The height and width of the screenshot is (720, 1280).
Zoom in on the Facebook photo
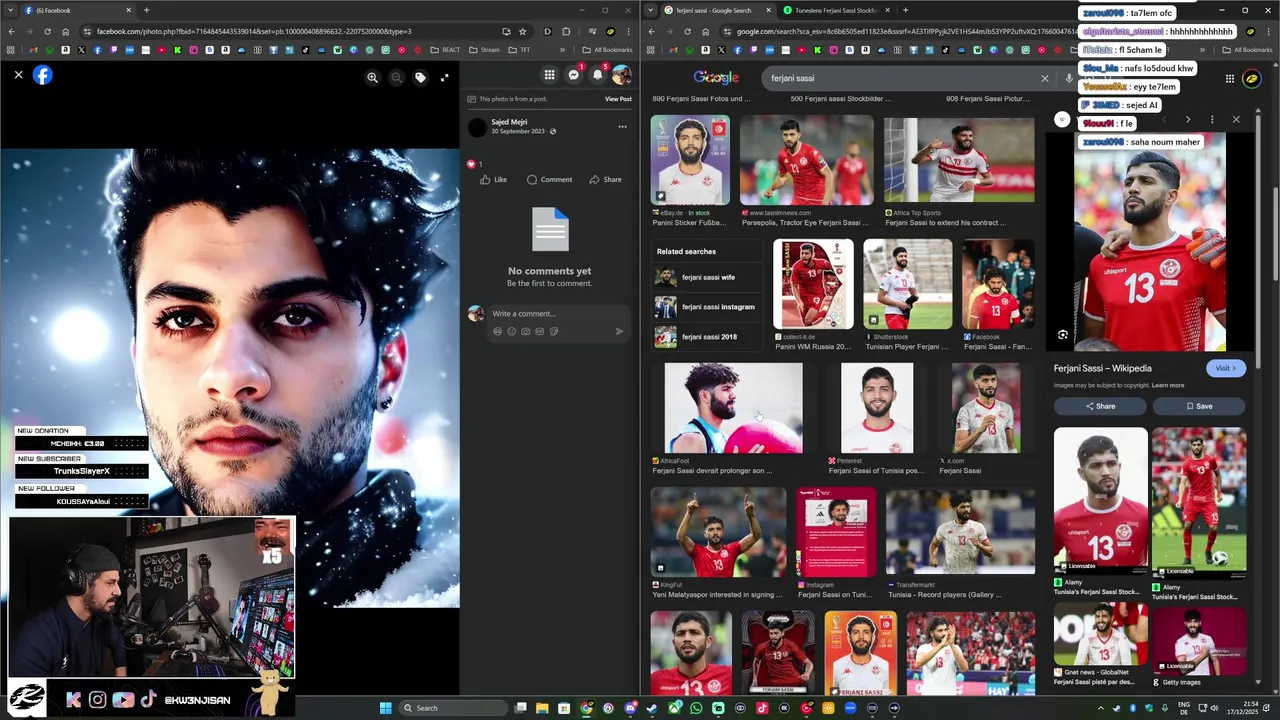coord(372,77)
